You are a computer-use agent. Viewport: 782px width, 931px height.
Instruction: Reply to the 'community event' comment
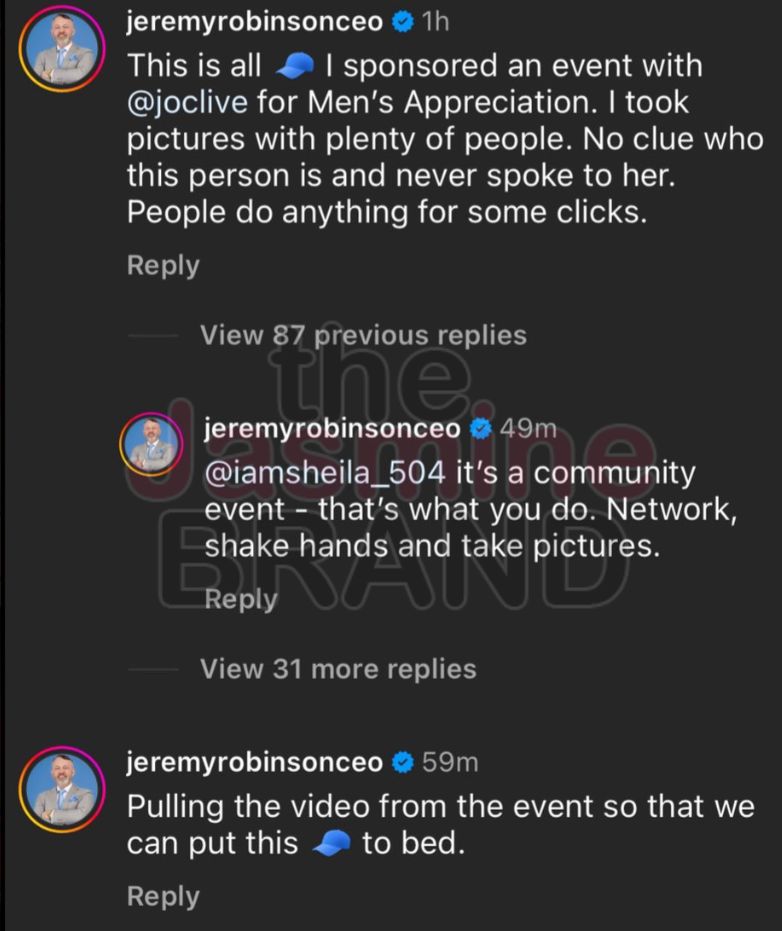coord(240,599)
